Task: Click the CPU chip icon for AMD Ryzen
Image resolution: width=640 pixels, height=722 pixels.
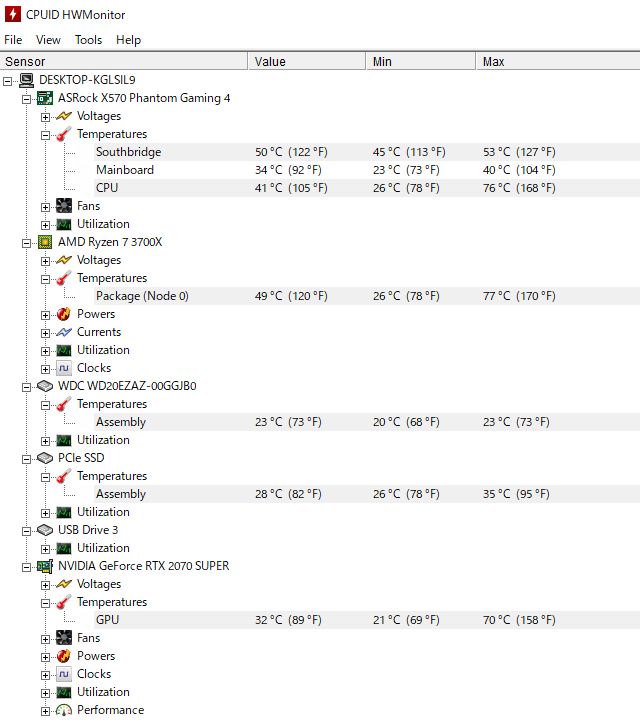Action: coord(45,242)
